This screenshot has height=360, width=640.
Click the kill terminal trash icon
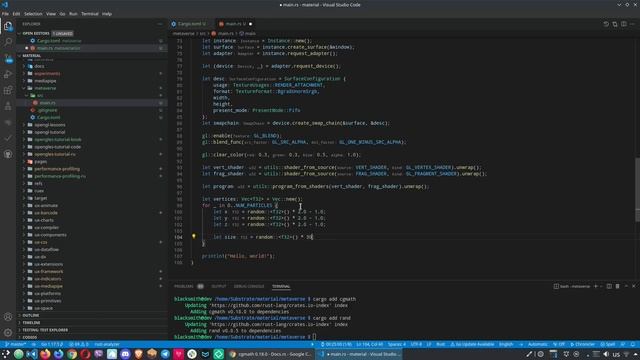(618, 286)
